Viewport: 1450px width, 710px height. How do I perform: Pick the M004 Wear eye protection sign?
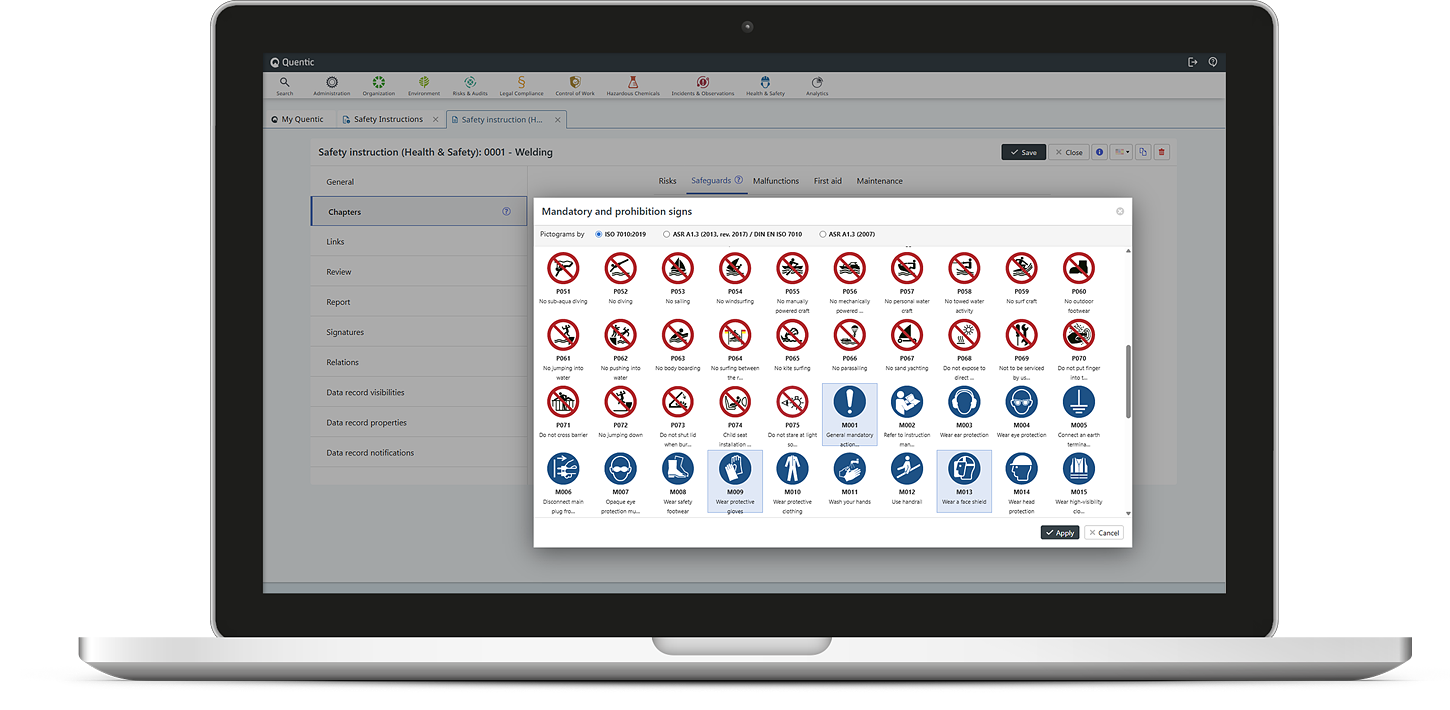(1021, 403)
